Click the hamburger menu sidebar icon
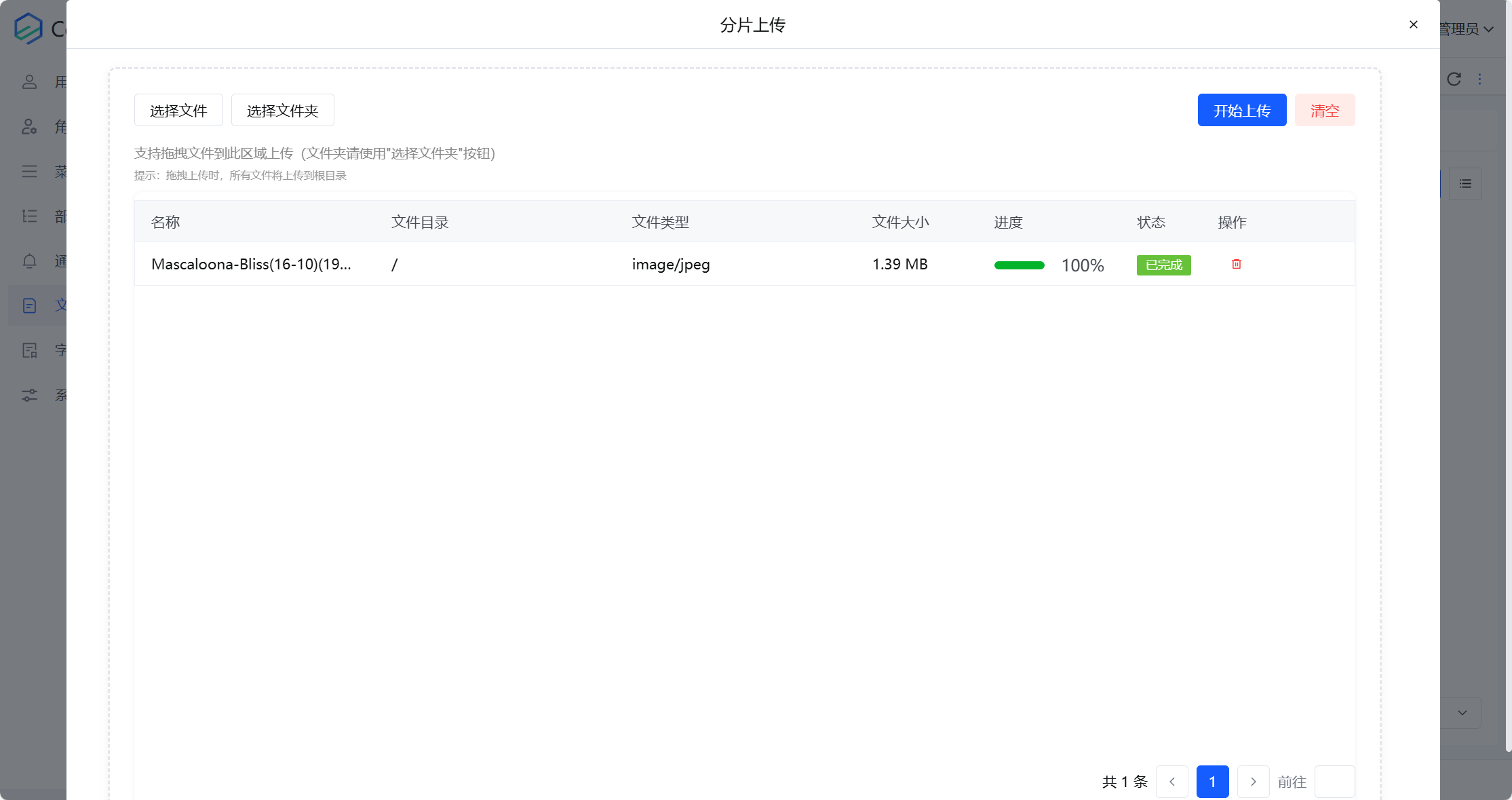Viewport: 1512px width, 800px height. 29,172
